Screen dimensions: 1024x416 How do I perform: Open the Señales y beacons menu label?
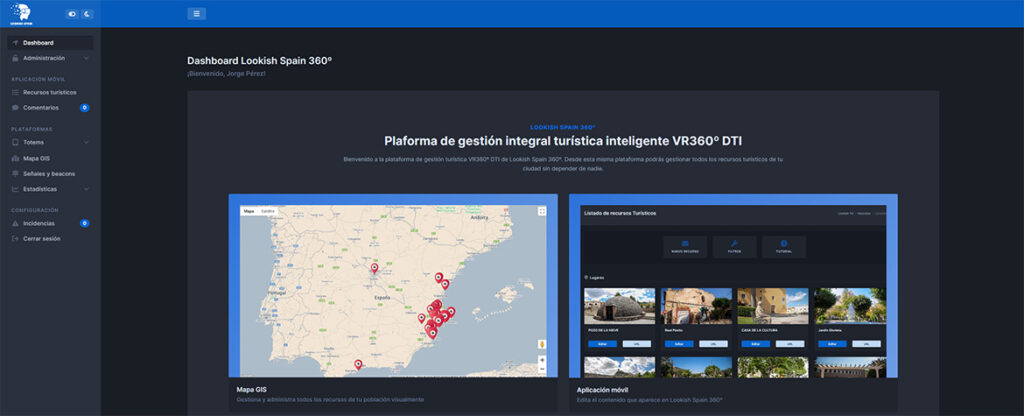pyautogui.click(x=49, y=174)
